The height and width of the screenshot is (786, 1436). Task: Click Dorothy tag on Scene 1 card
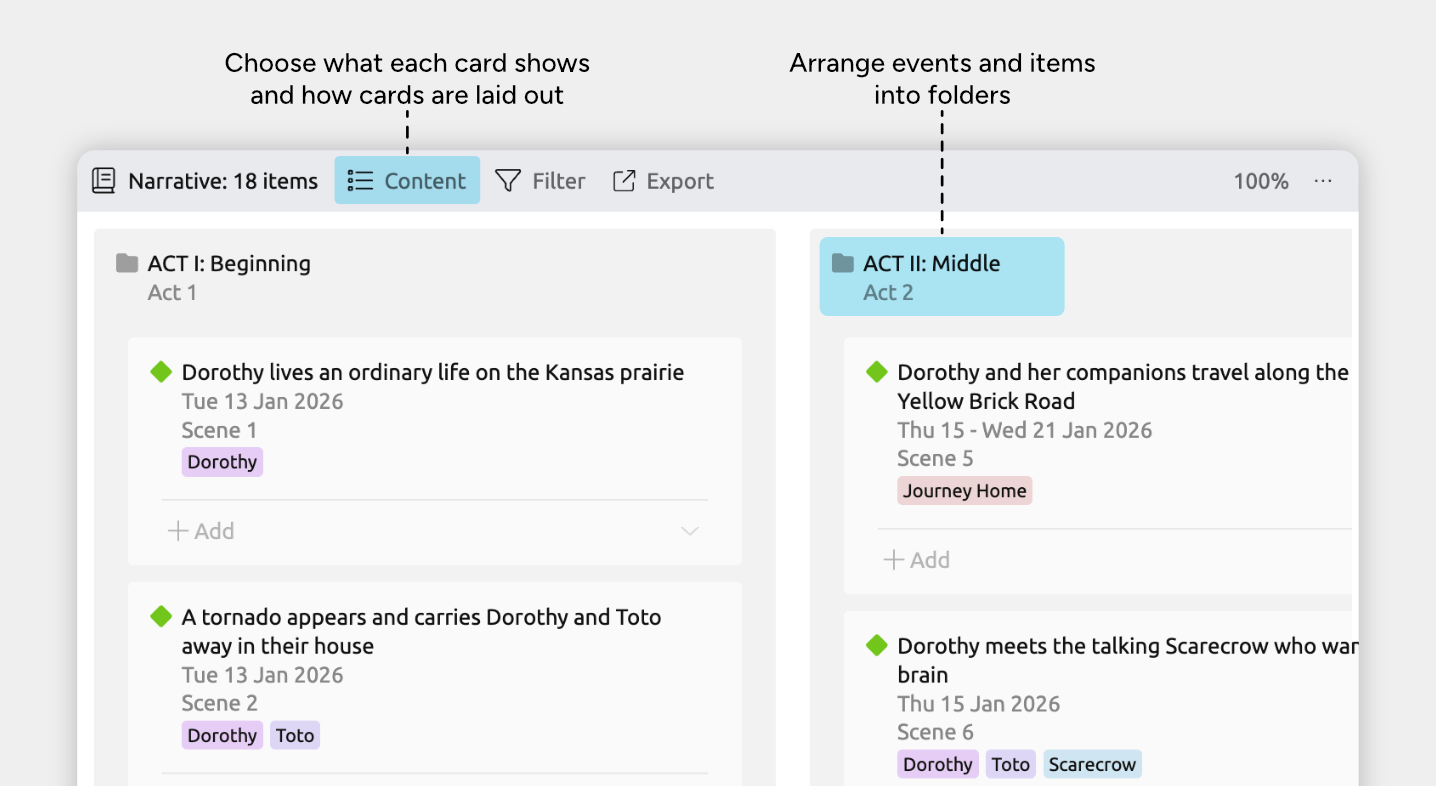pyautogui.click(x=222, y=461)
